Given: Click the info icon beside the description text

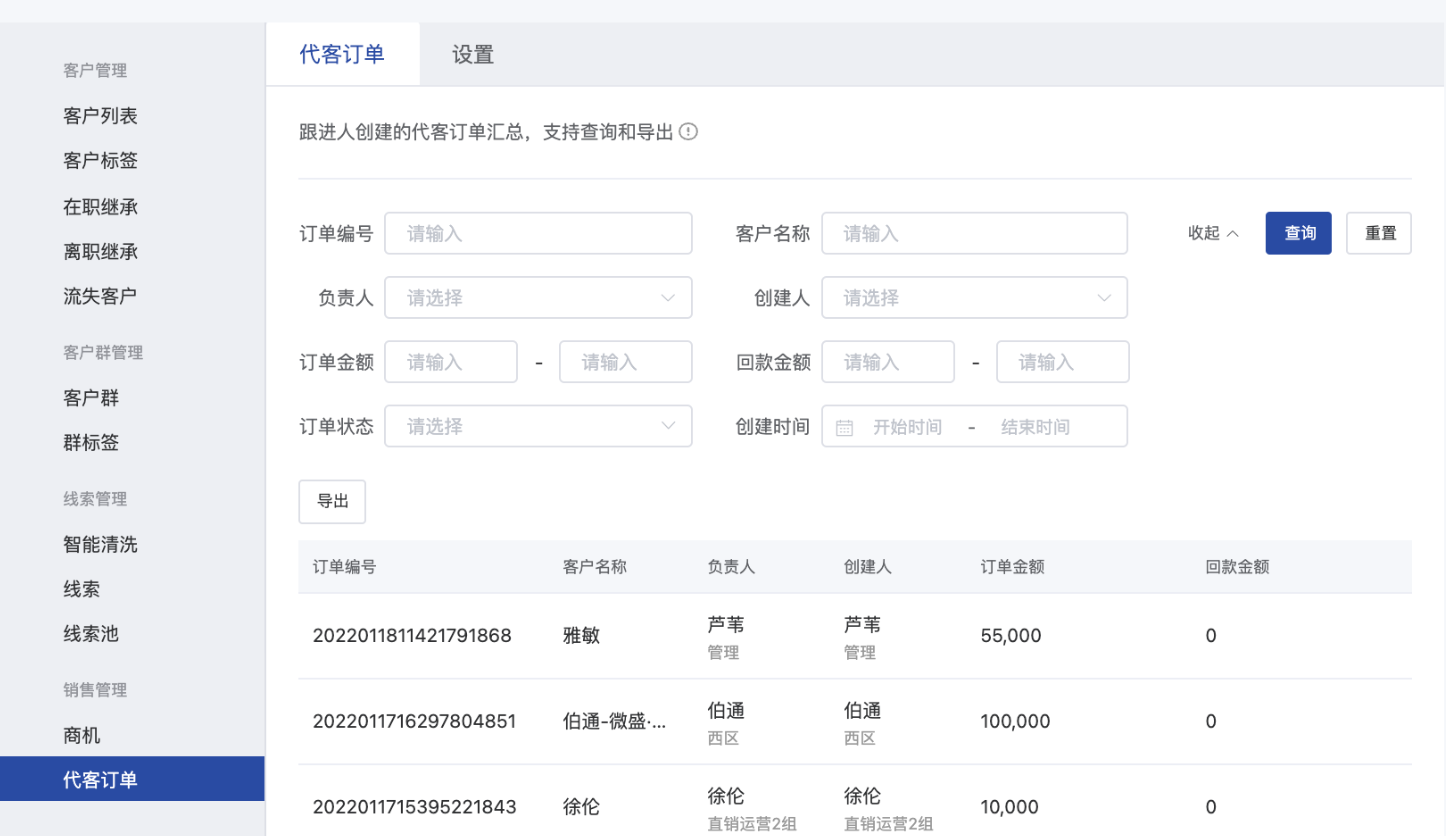Looking at the screenshot, I should [688, 131].
